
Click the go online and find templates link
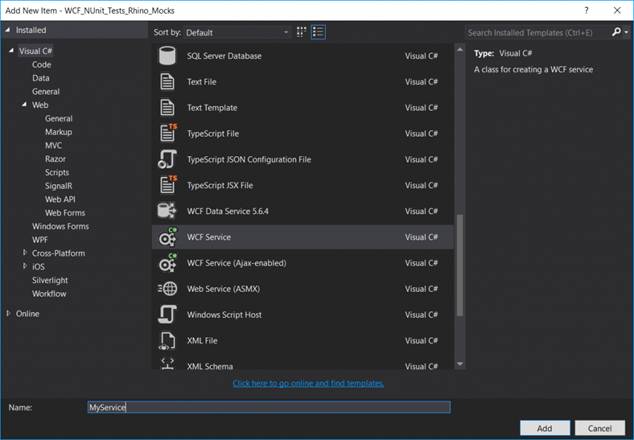coord(308,383)
